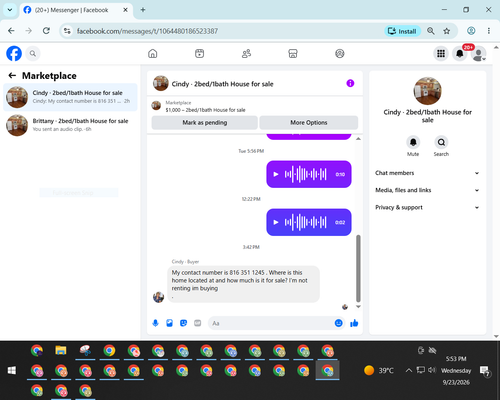Close the Messenger | Facebook tab
The image size is (500, 400).
(x=125, y=10)
